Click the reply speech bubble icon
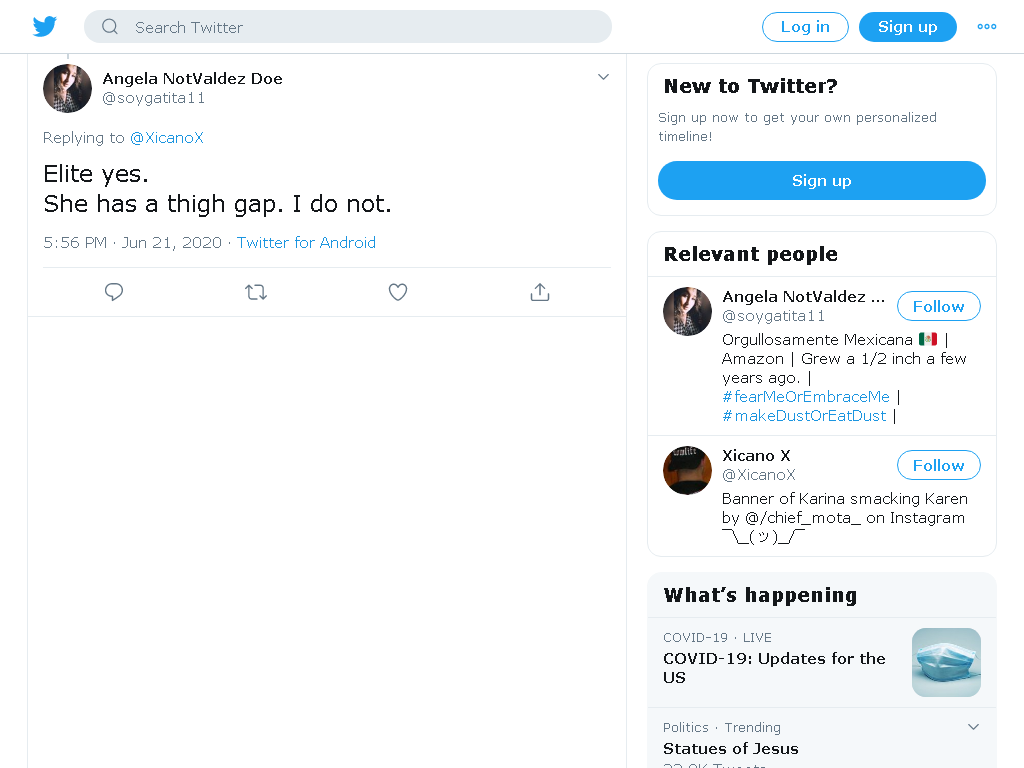 114,292
